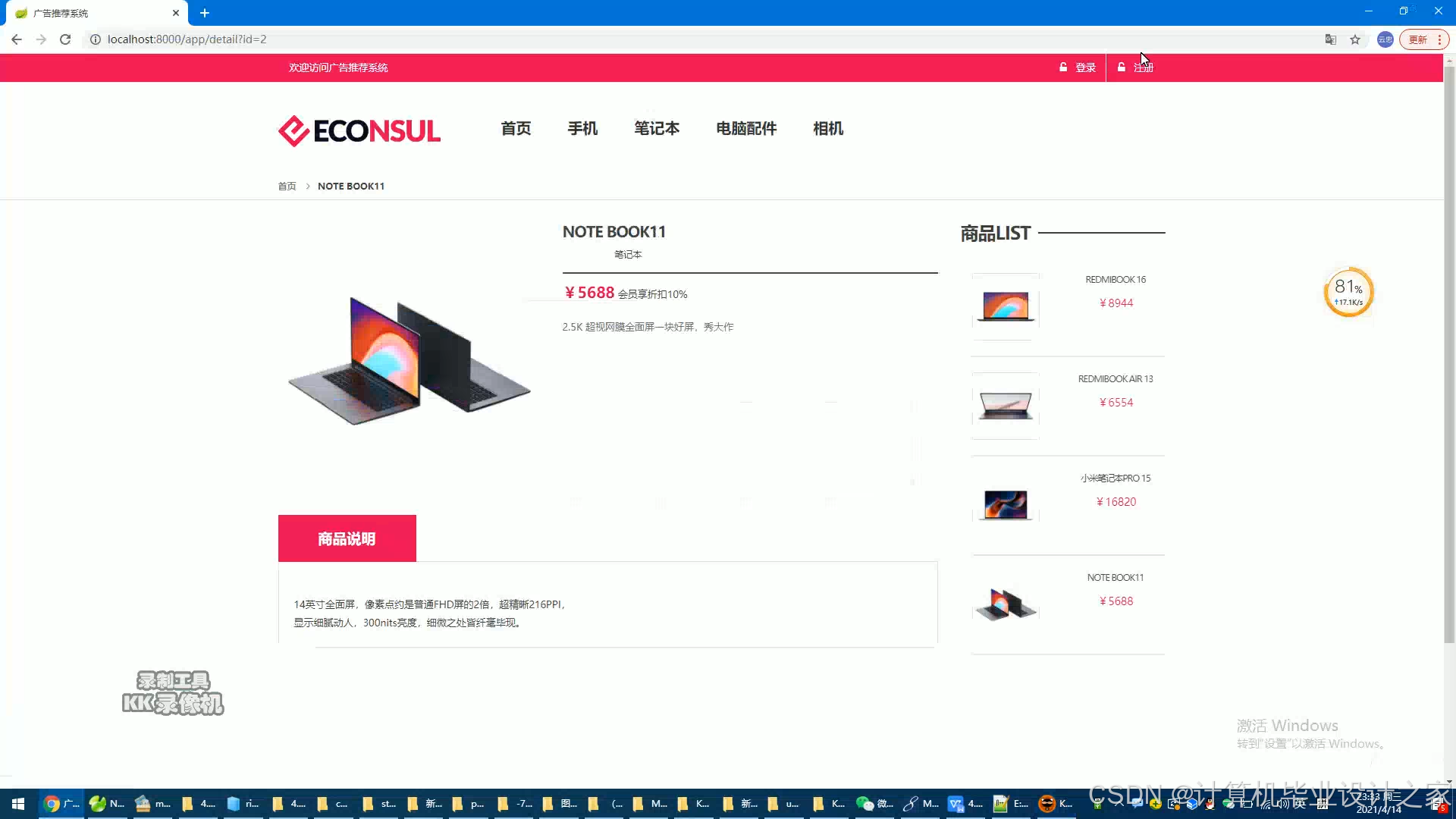Open 笔记本 category menu
Image resolution: width=1456 pixels, height=819 pixels.
pyautogui.click(x=657, y=128)
